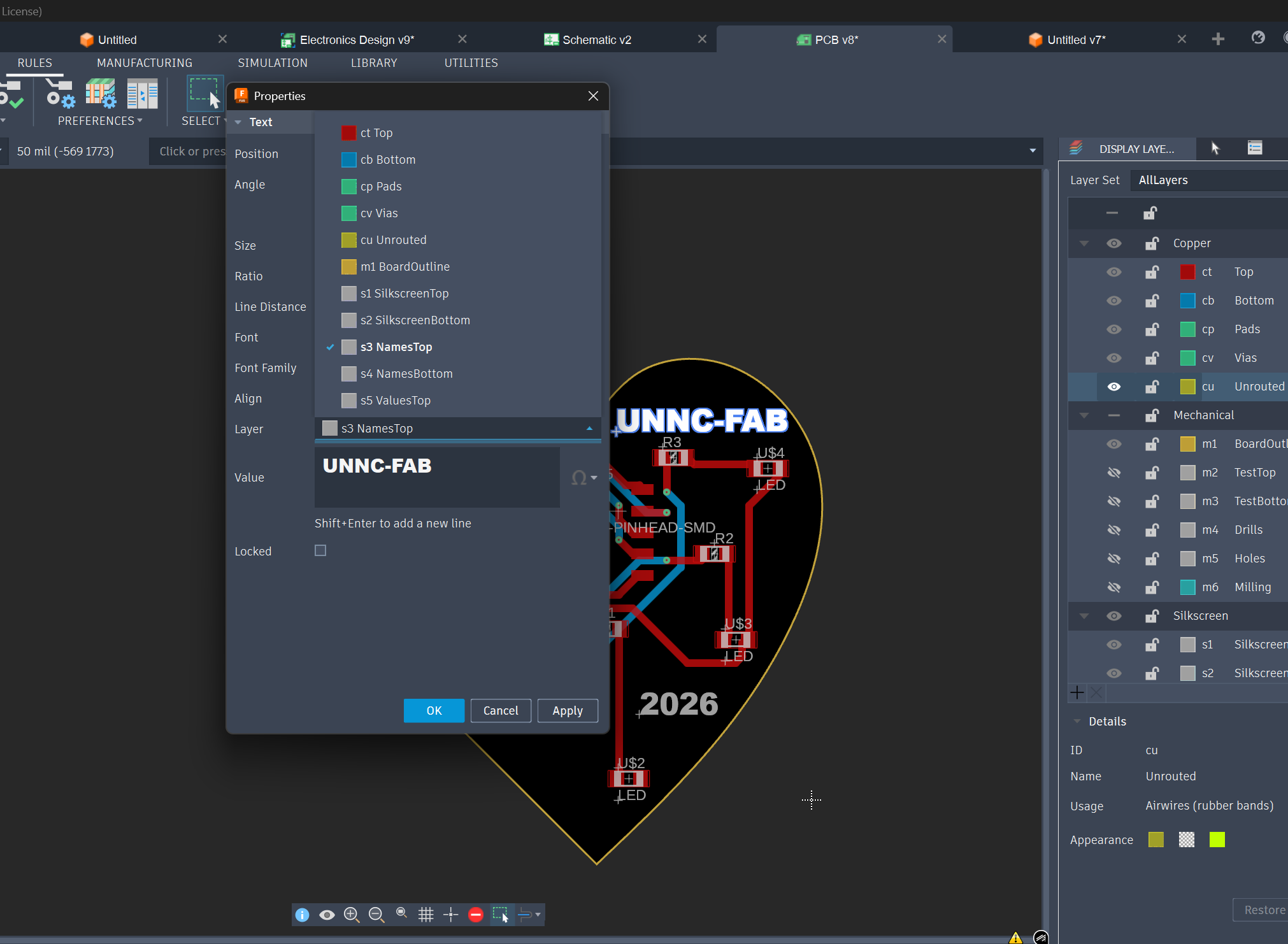Click the zoom in magnifier icon

pyautogui.click(x=351, y=915)
